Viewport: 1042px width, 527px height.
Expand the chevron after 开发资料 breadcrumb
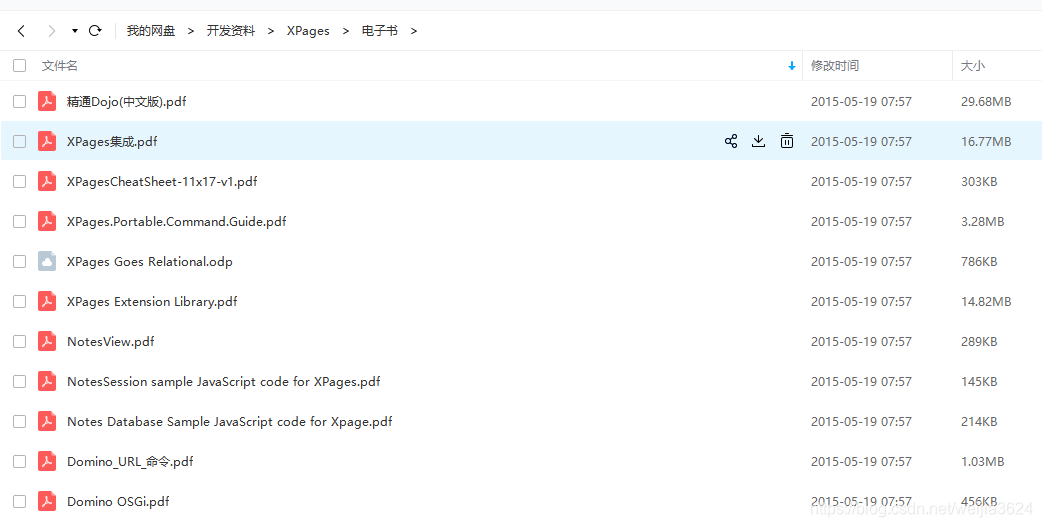tap(270, 31)
